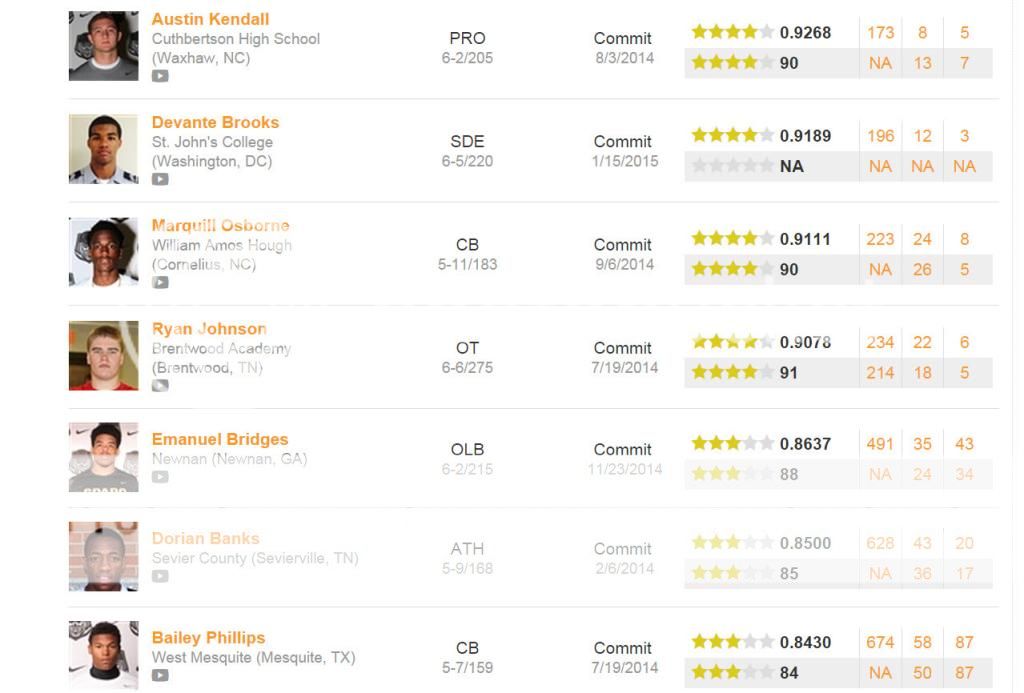Viewport: 1024px width, 693px height.
Task: Open Bailey Phillips' video icon
Action: [x=160, y=676]
